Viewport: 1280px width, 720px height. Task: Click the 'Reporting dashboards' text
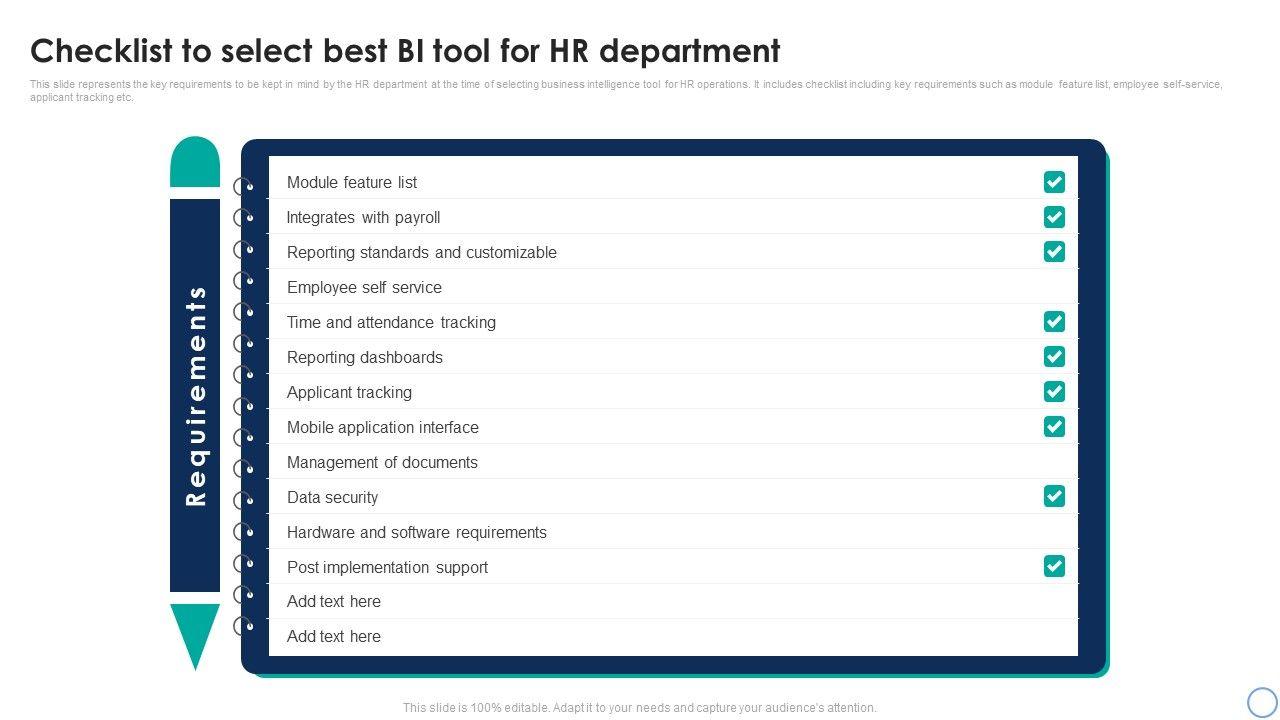click(365, 357)
